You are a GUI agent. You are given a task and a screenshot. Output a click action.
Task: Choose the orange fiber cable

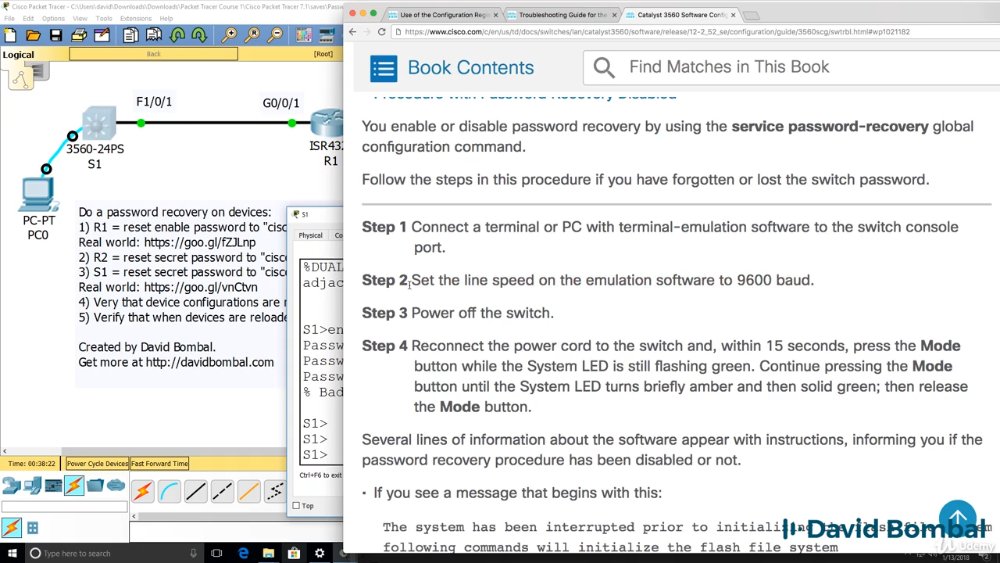[x=249, y=491]
